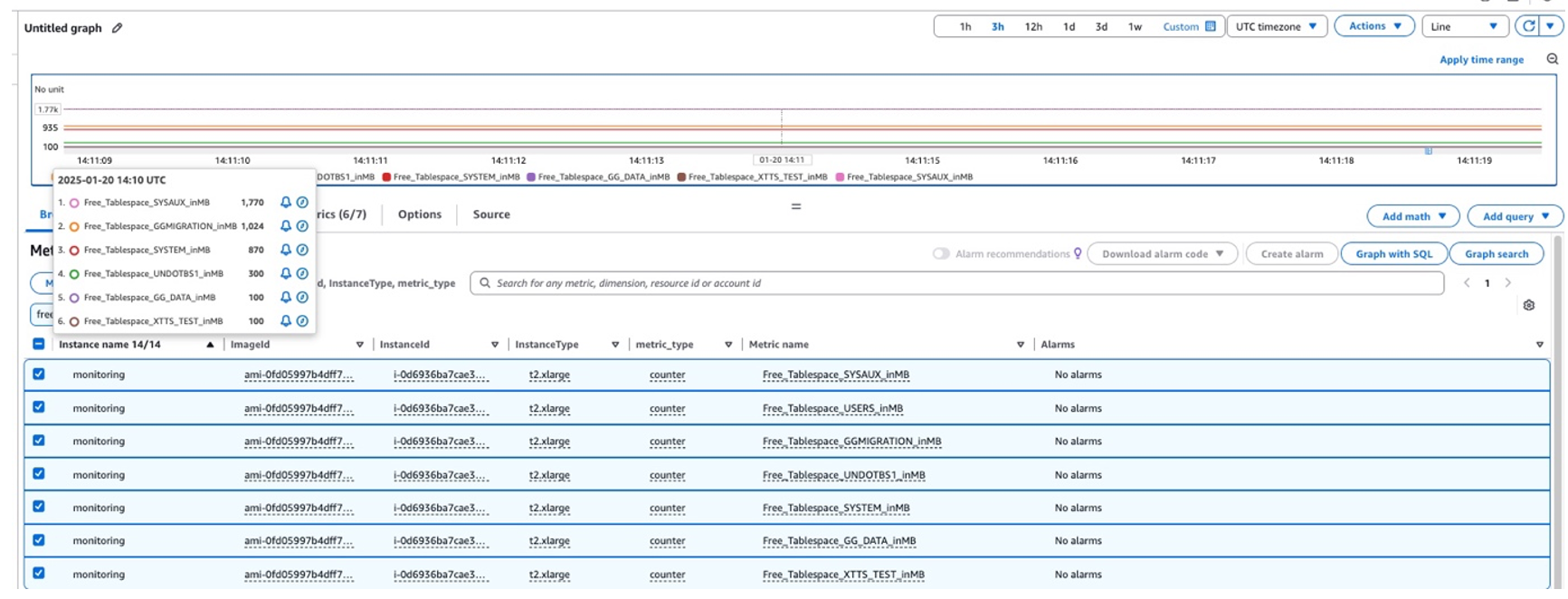Click the Apply time range link
Screen dimensions: 1568x599
tap(1481, 60)
